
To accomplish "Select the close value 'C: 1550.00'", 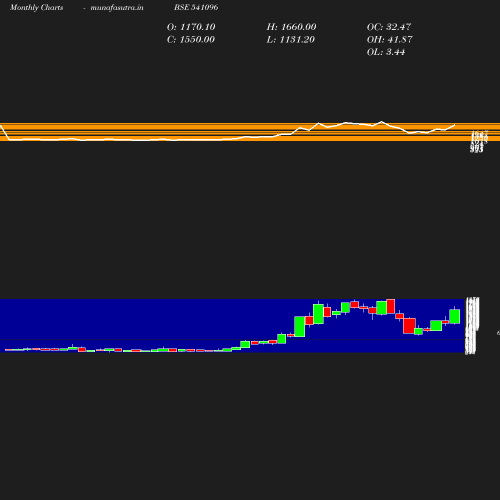I will [x=191, y=39].
